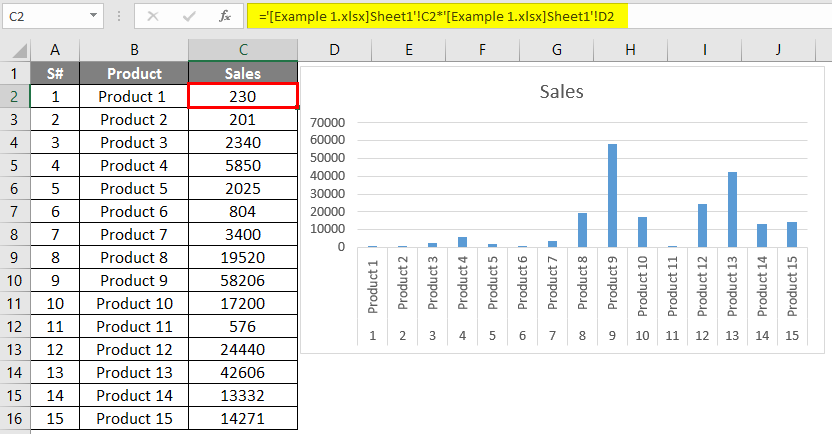Click the Product 10 bar in chart

(642, 232)
